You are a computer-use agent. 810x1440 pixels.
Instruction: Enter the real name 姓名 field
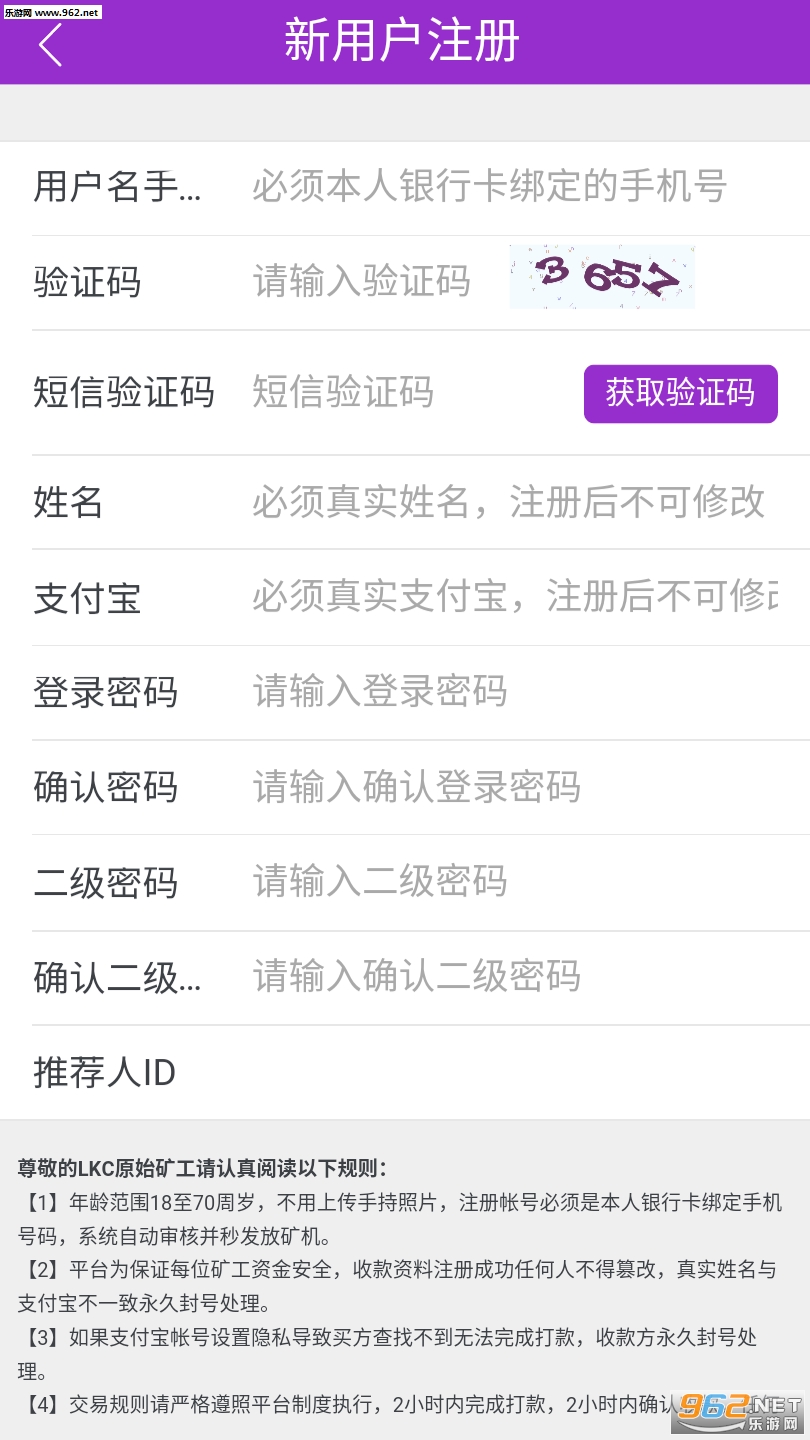(x=508, y=501)
